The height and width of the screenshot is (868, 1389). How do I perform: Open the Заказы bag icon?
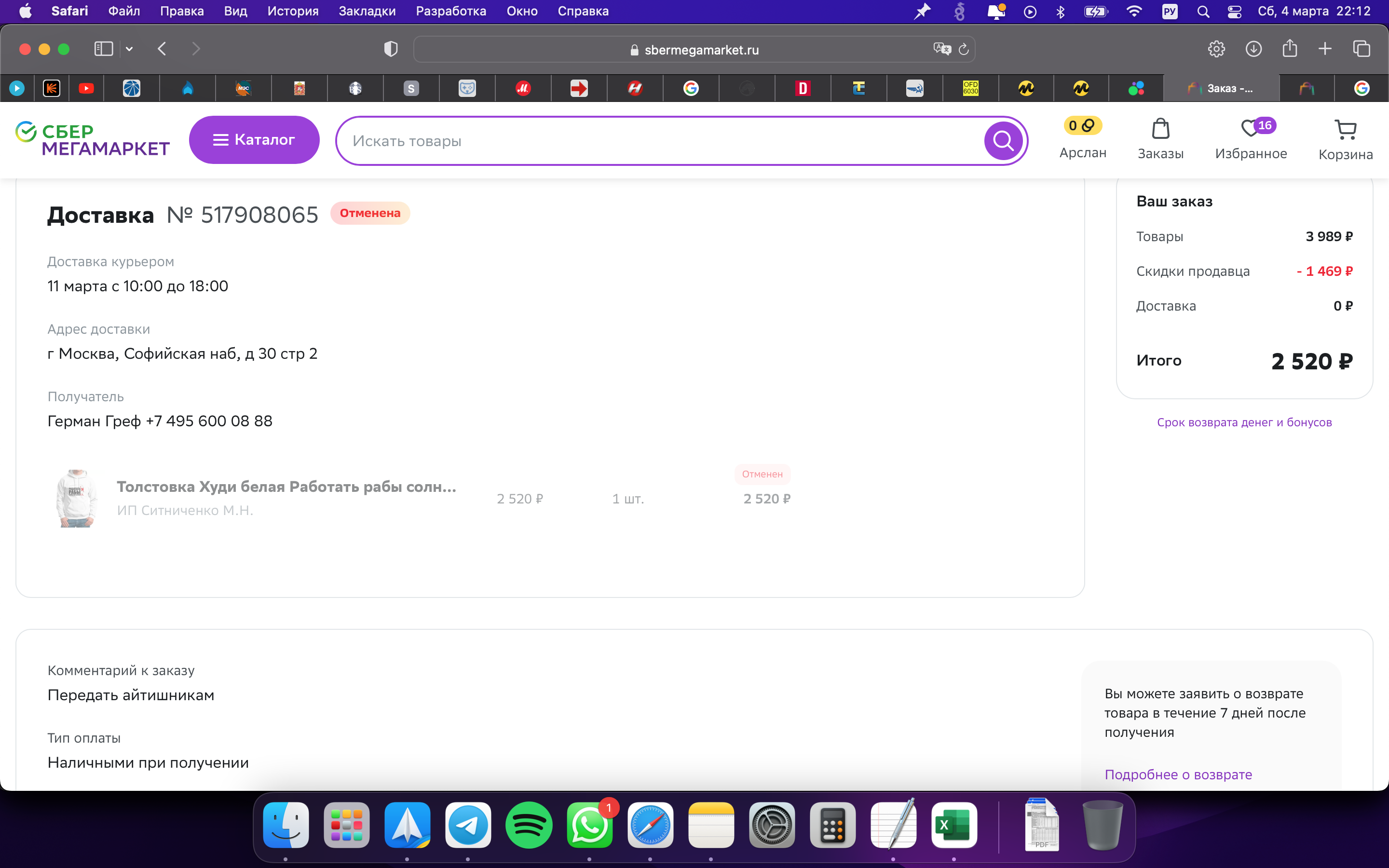pyautogui.click(x=1160, y=139)
